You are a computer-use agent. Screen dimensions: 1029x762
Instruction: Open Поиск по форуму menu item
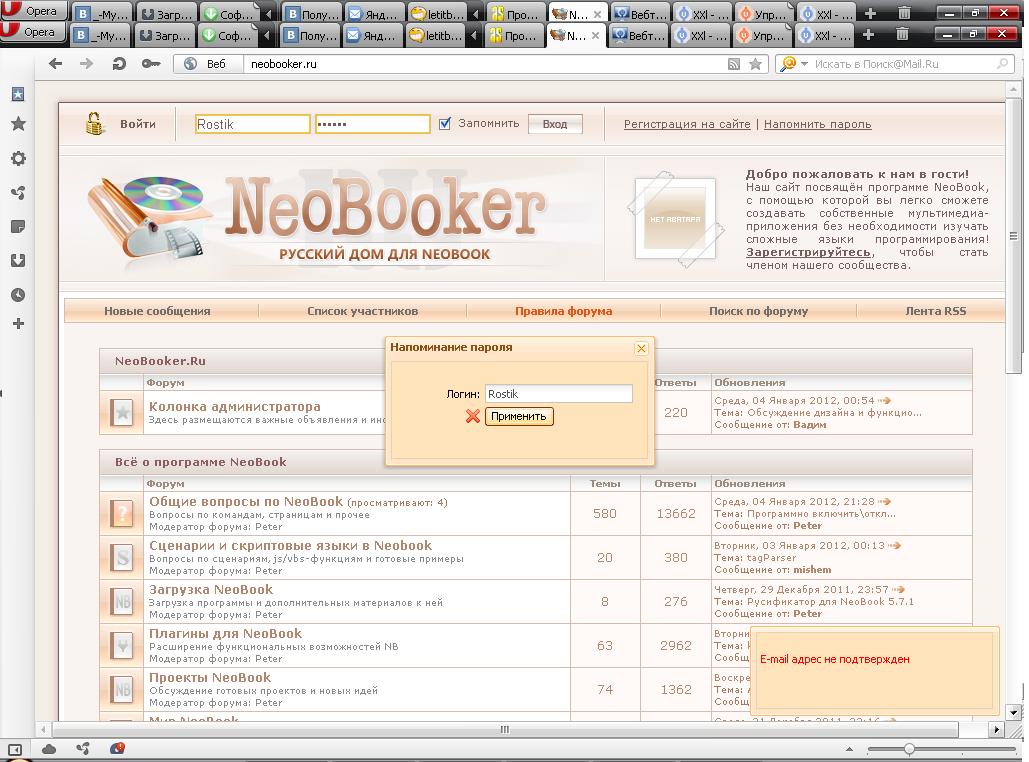click(x=759, y=311)
